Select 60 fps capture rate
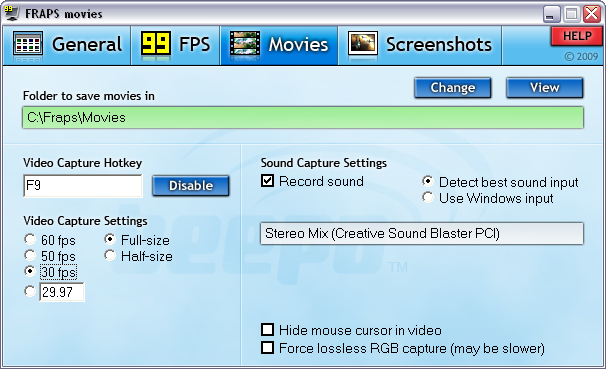 pos(30,240)
